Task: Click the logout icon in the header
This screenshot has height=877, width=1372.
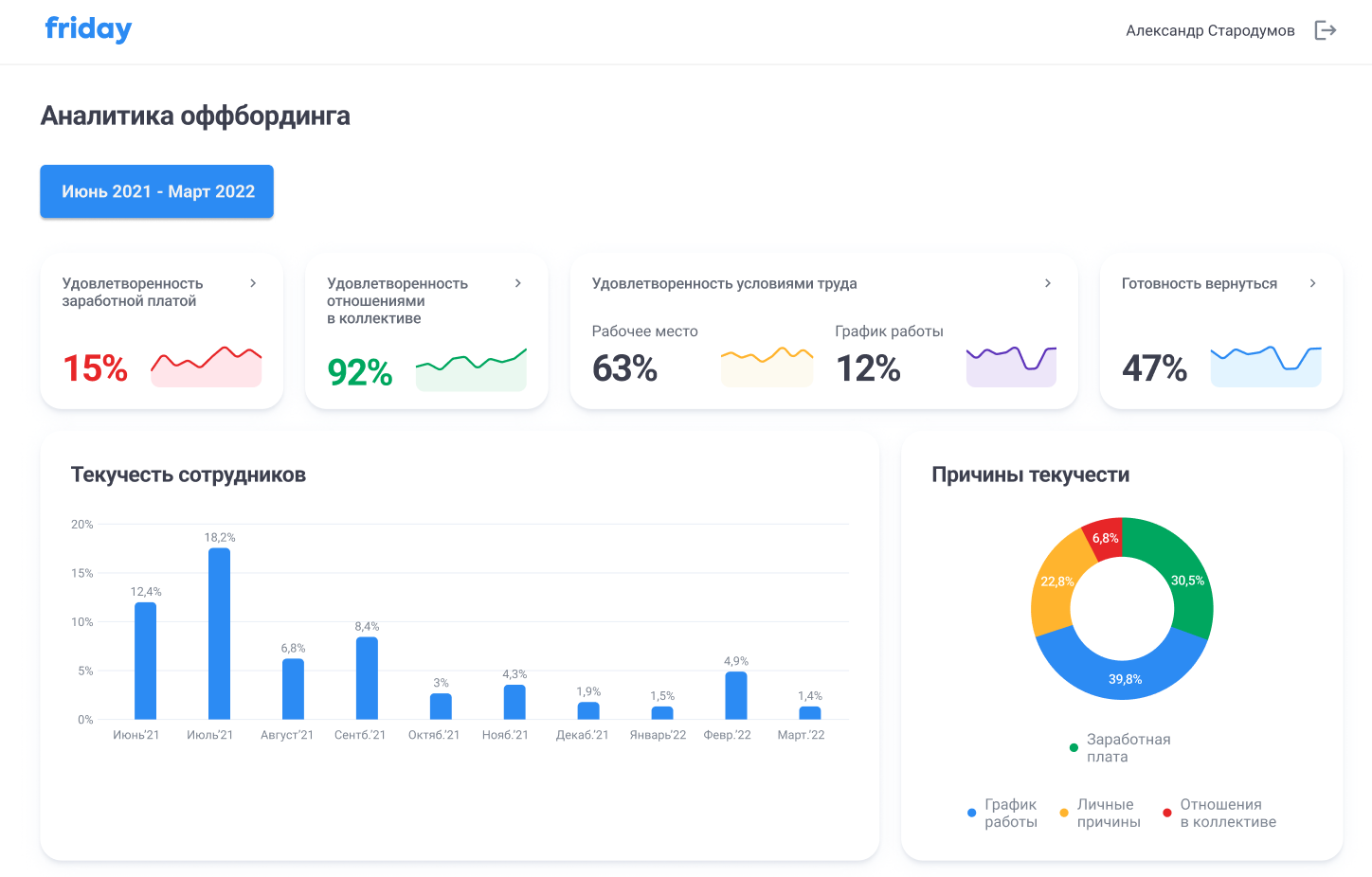Action: coord(1325,29)
